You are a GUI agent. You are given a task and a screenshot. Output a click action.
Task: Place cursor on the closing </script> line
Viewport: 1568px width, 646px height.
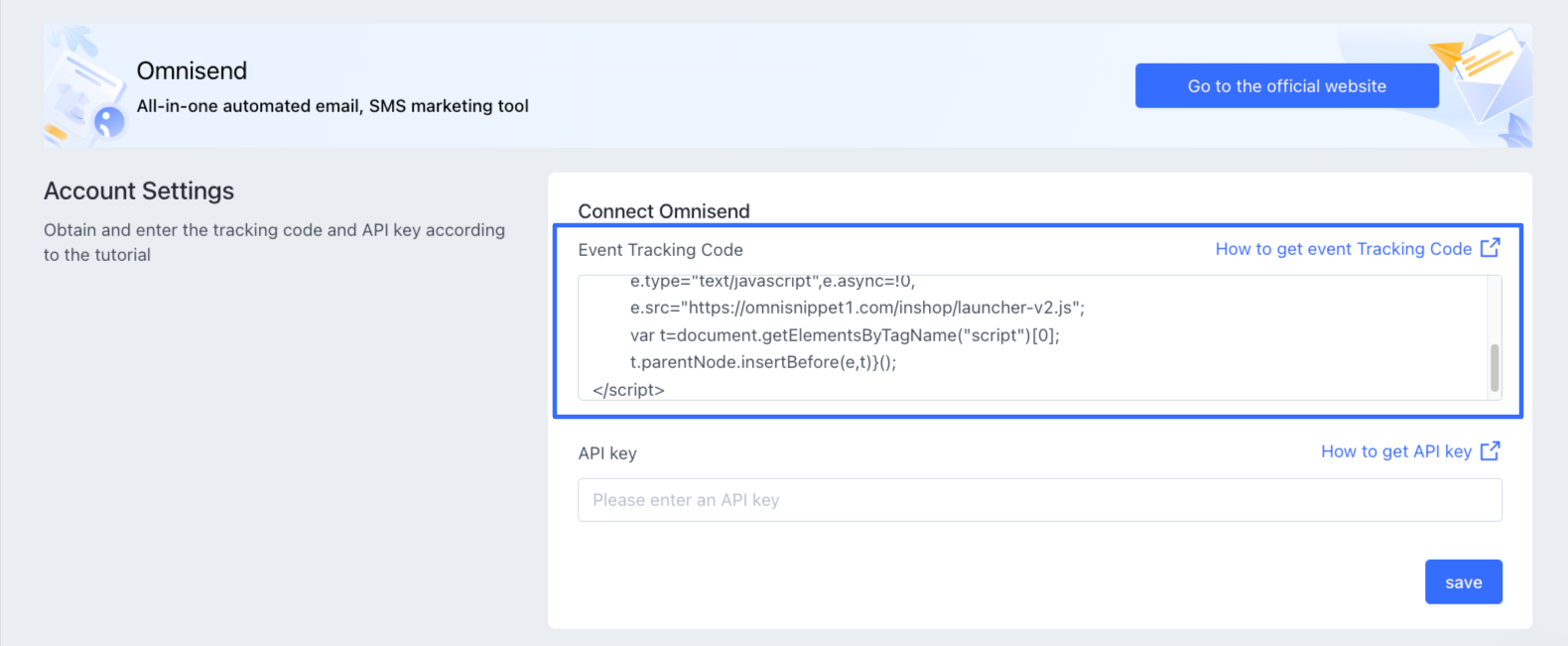[x=628, y=390]
